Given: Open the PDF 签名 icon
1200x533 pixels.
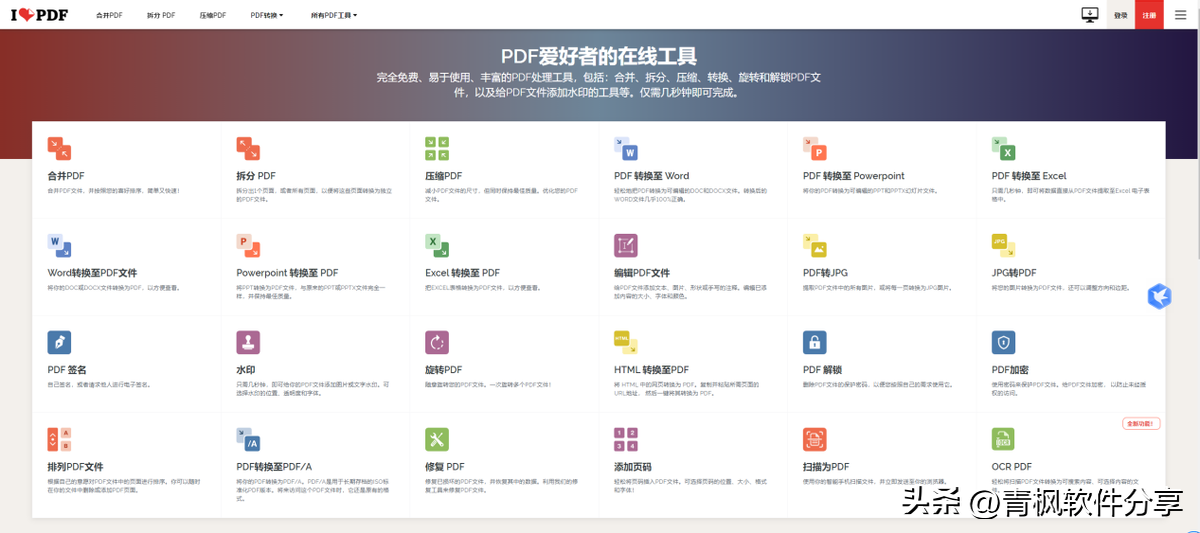Looking at the screenshot, I should (x=59, y=342).
